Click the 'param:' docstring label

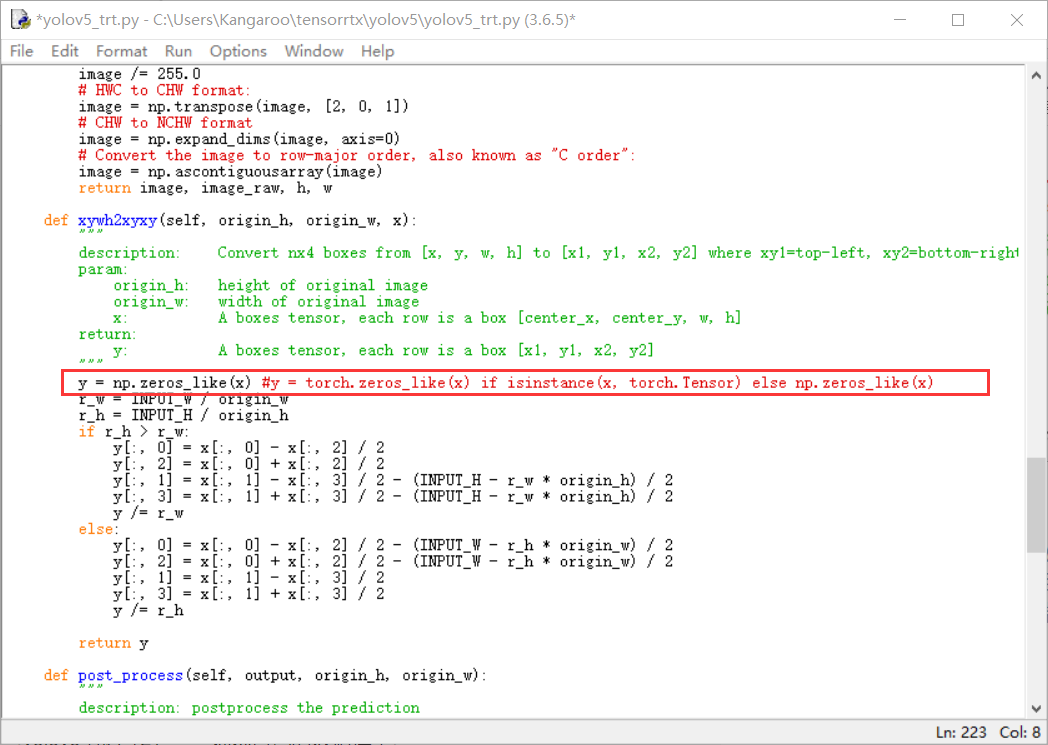pos(102,269)
